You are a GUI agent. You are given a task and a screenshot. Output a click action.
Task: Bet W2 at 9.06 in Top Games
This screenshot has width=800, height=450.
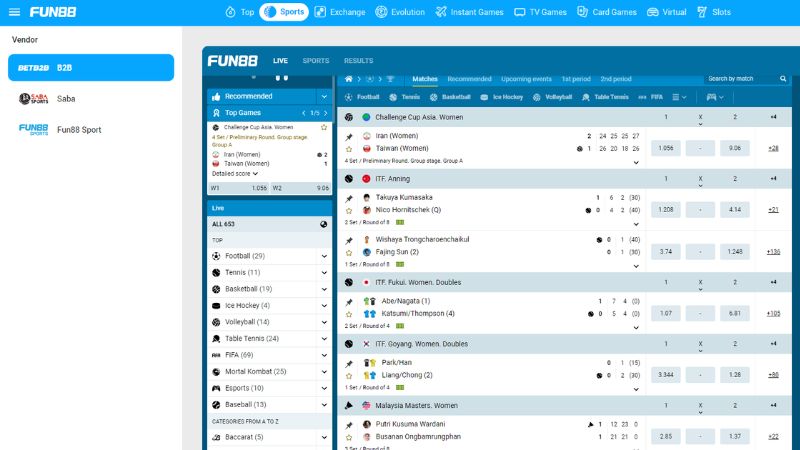click(x=301, y=188)
